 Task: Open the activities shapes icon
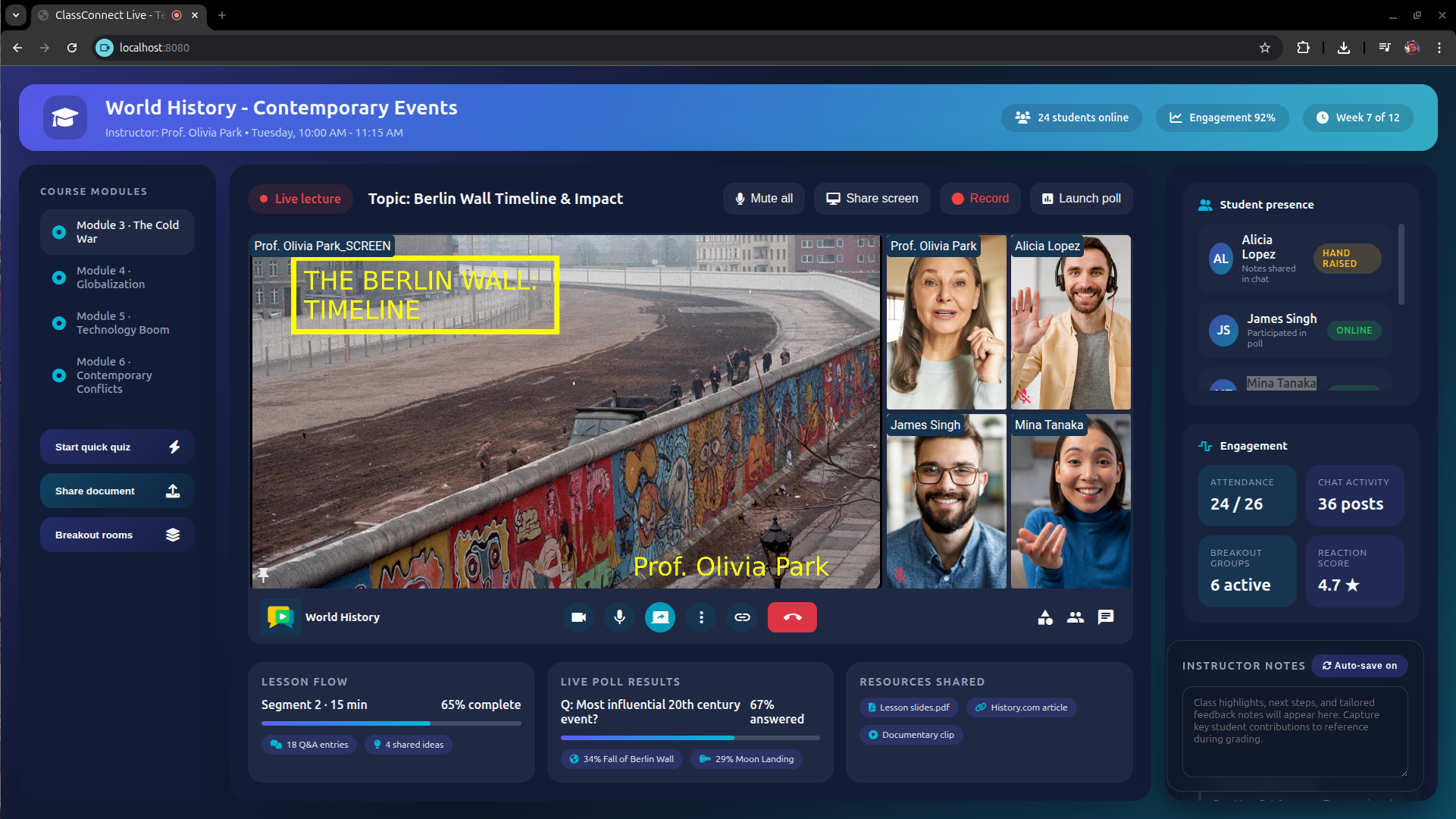(1045, 617)
